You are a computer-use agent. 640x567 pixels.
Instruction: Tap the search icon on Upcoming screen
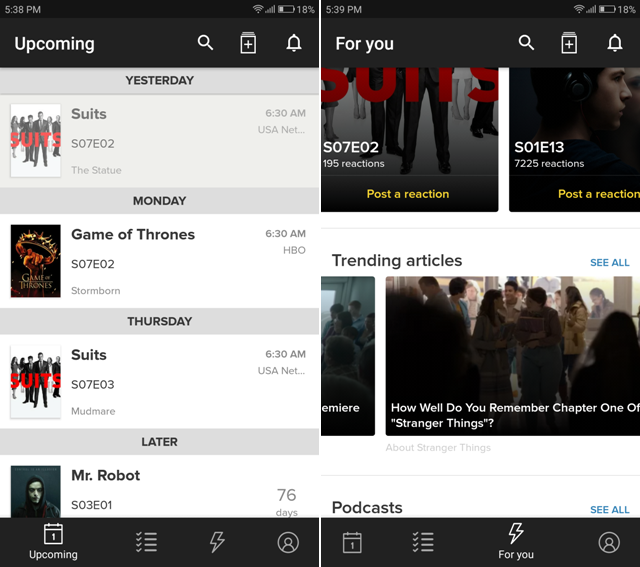(205, 43)
